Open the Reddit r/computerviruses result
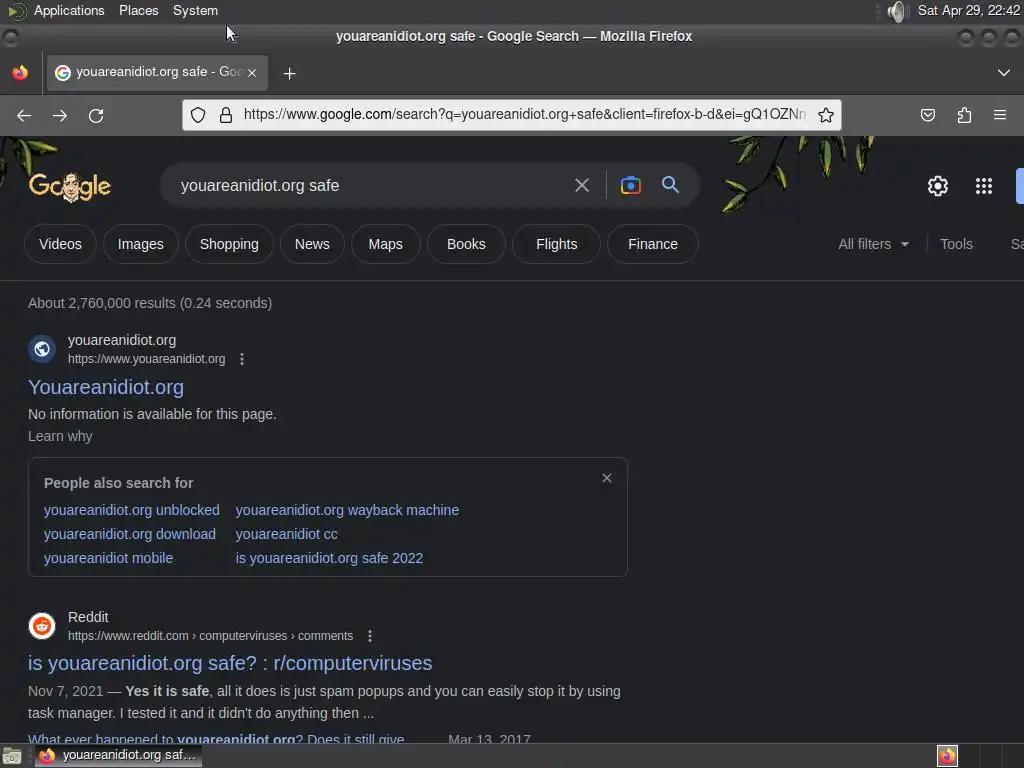Screen dimensions: 1024x768 tap(230, 664)
